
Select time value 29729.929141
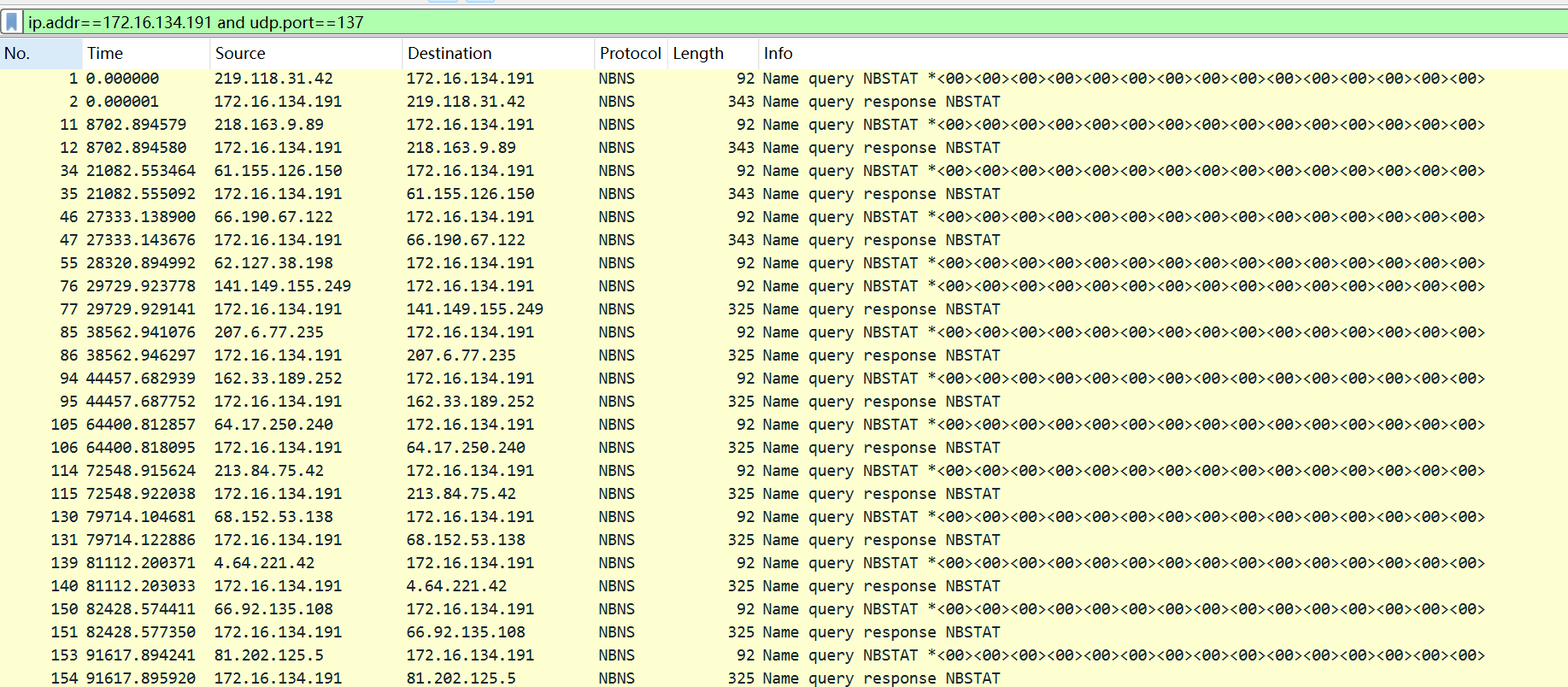click(140, 309)
